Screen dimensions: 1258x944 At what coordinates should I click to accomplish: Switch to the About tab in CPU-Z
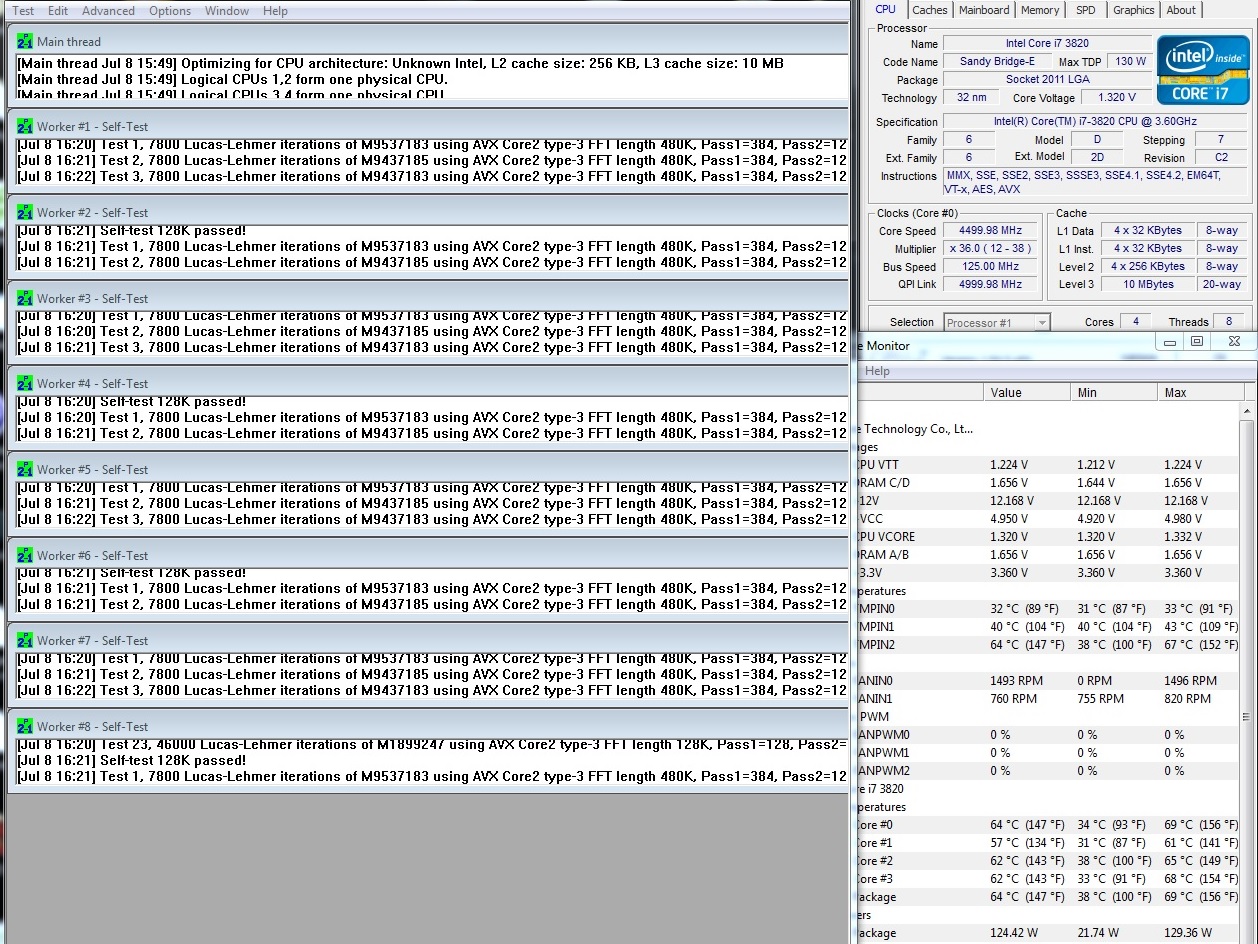[1181, 10]
